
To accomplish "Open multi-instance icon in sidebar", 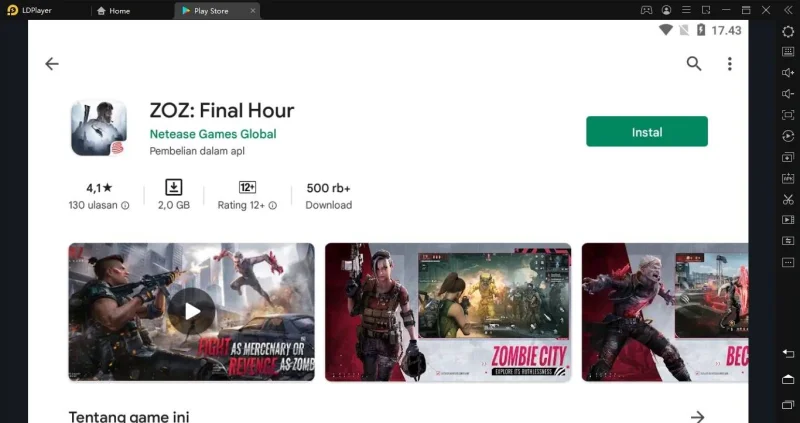I will 788,157.
